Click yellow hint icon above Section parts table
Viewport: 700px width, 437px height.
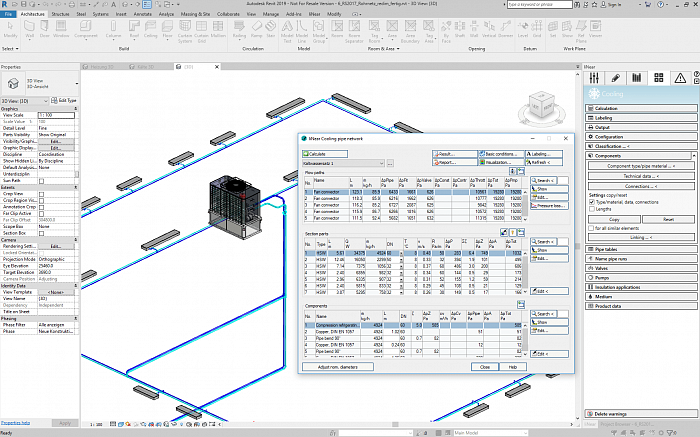pos(512,233)
